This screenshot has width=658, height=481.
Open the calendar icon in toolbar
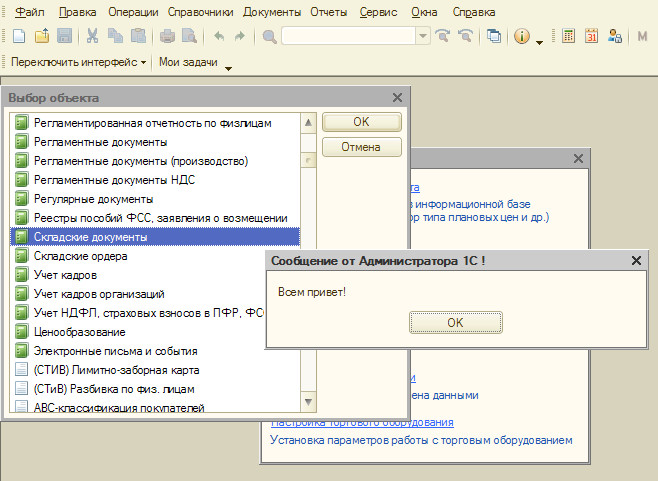[x=591, y=37]
